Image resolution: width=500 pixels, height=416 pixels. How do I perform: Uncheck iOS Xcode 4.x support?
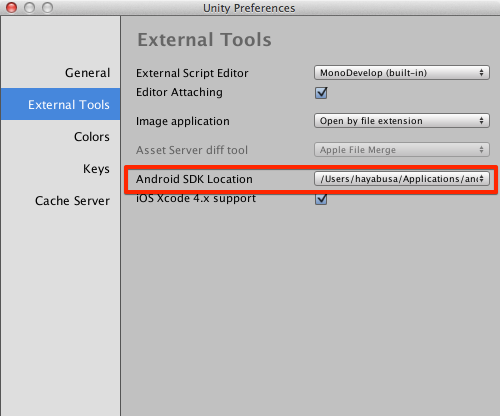point(321,199)
